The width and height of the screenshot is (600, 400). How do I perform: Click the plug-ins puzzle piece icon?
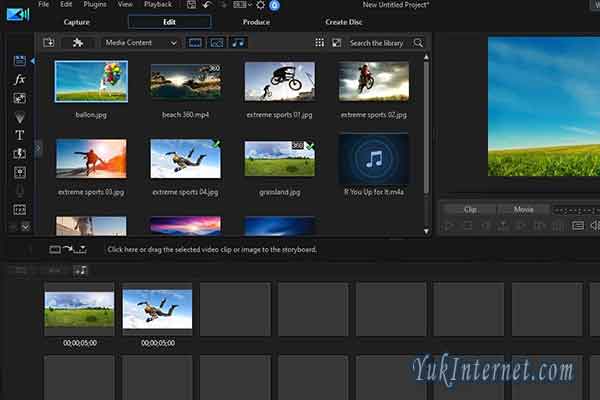point(77,43)
